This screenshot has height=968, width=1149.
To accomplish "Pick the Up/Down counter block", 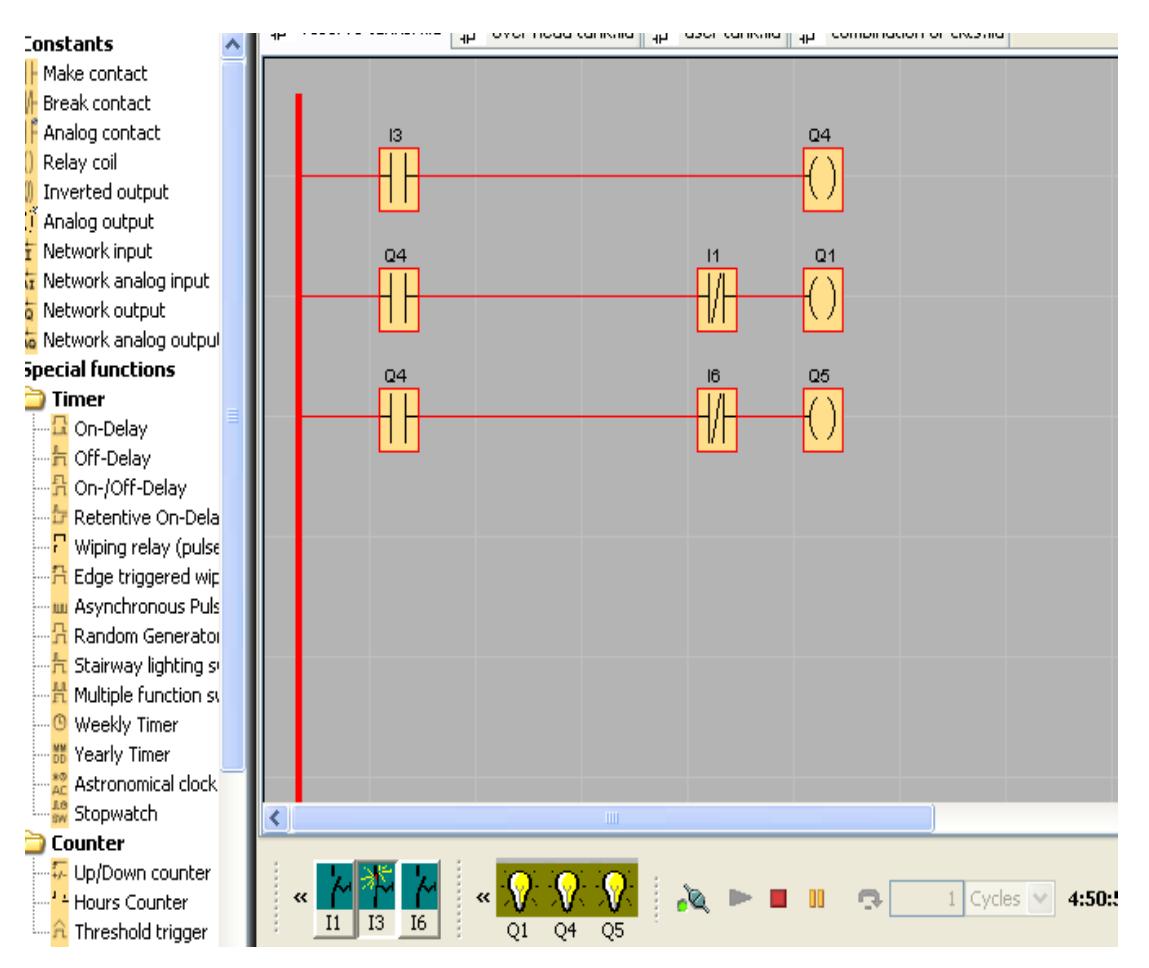I will click(x=131, y=873).
